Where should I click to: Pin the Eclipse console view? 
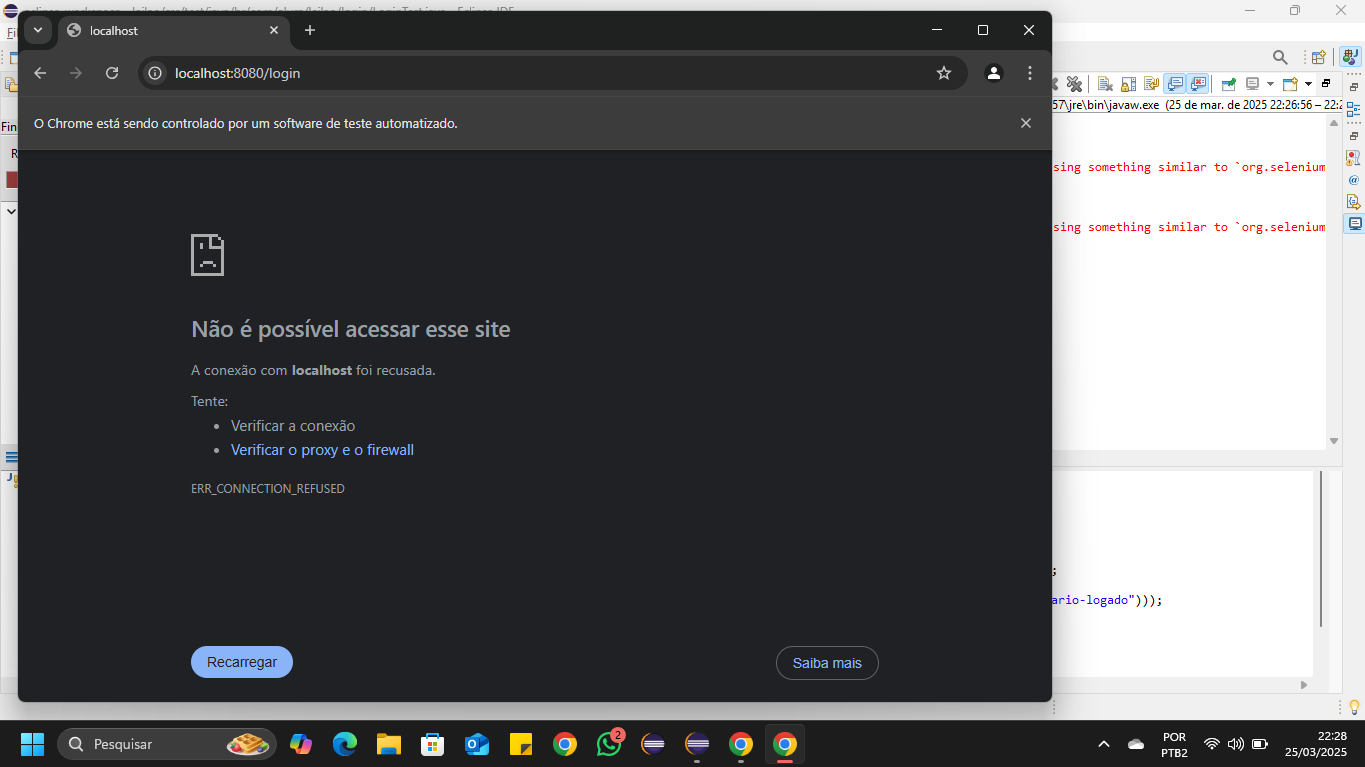coord(1229,85)
